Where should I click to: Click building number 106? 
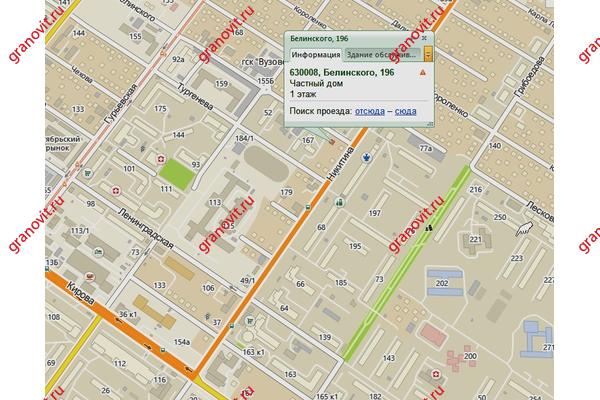coord(208,288)
